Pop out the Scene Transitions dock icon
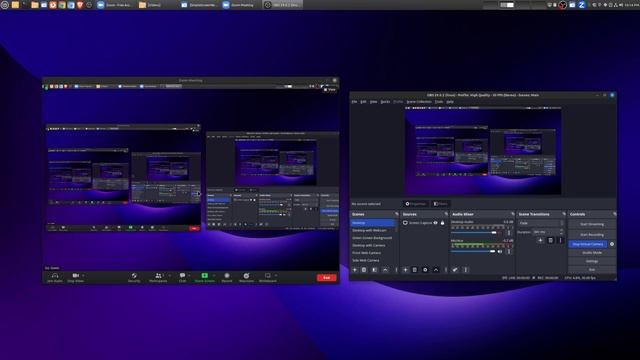 click(x=564, y=214)
